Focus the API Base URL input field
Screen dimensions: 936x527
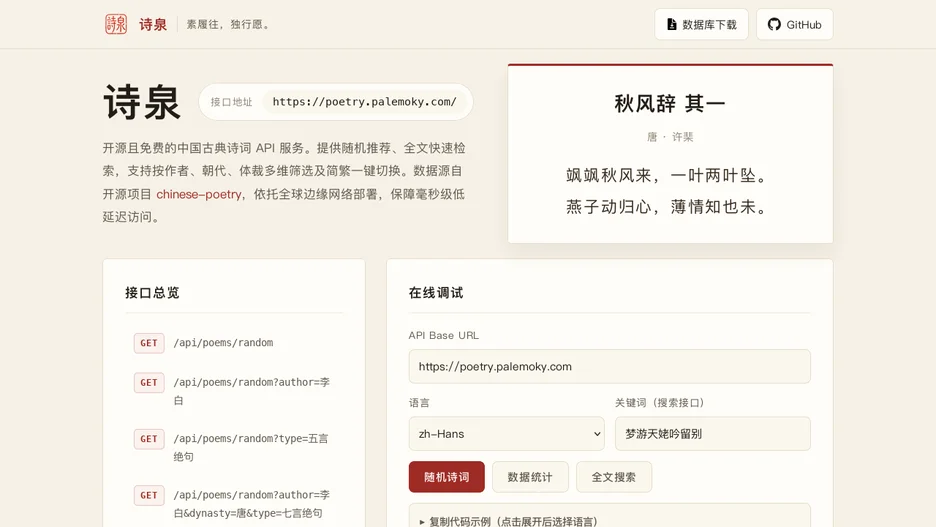pos(609,366)
